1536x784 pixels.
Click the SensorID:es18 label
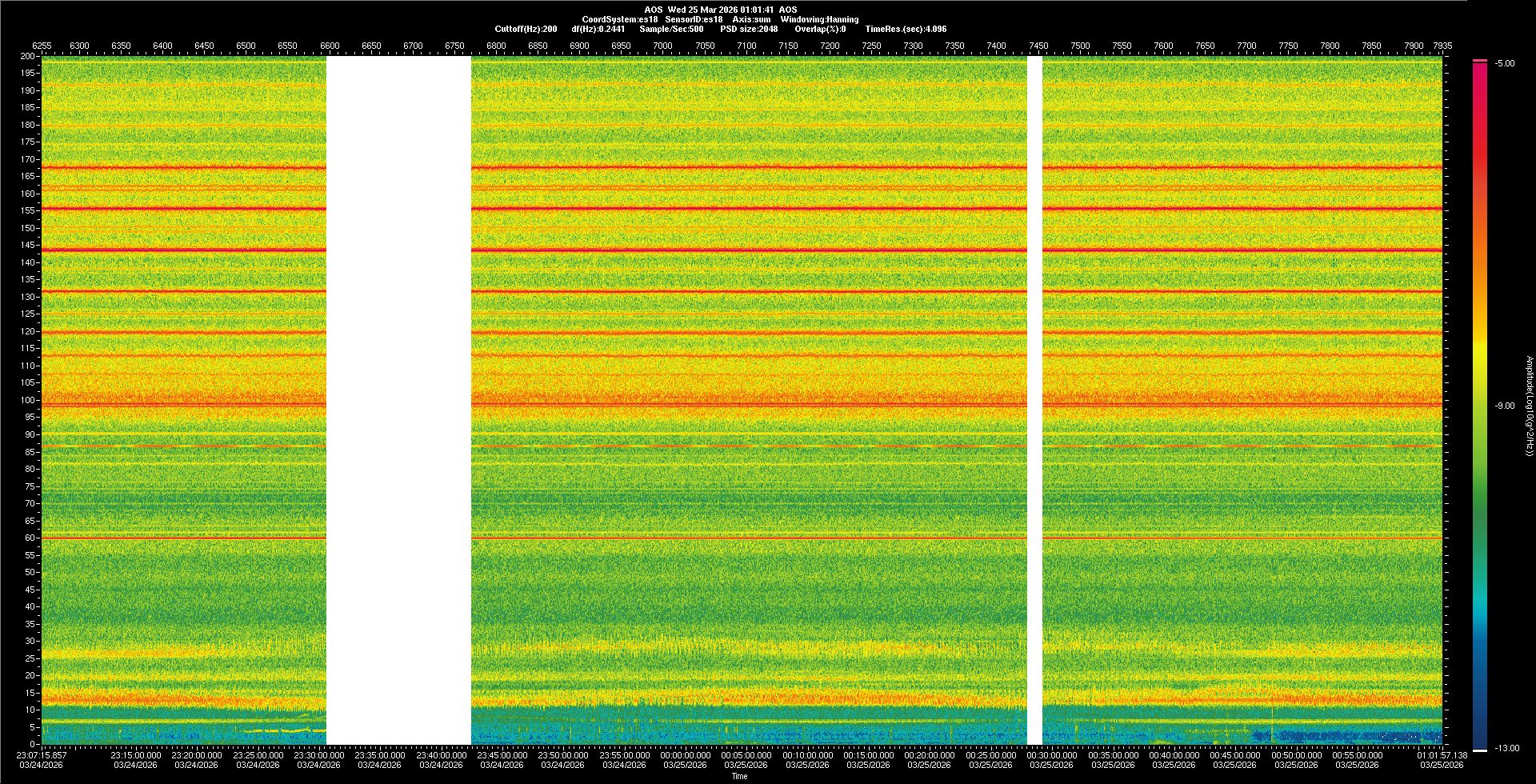point(694,19)
